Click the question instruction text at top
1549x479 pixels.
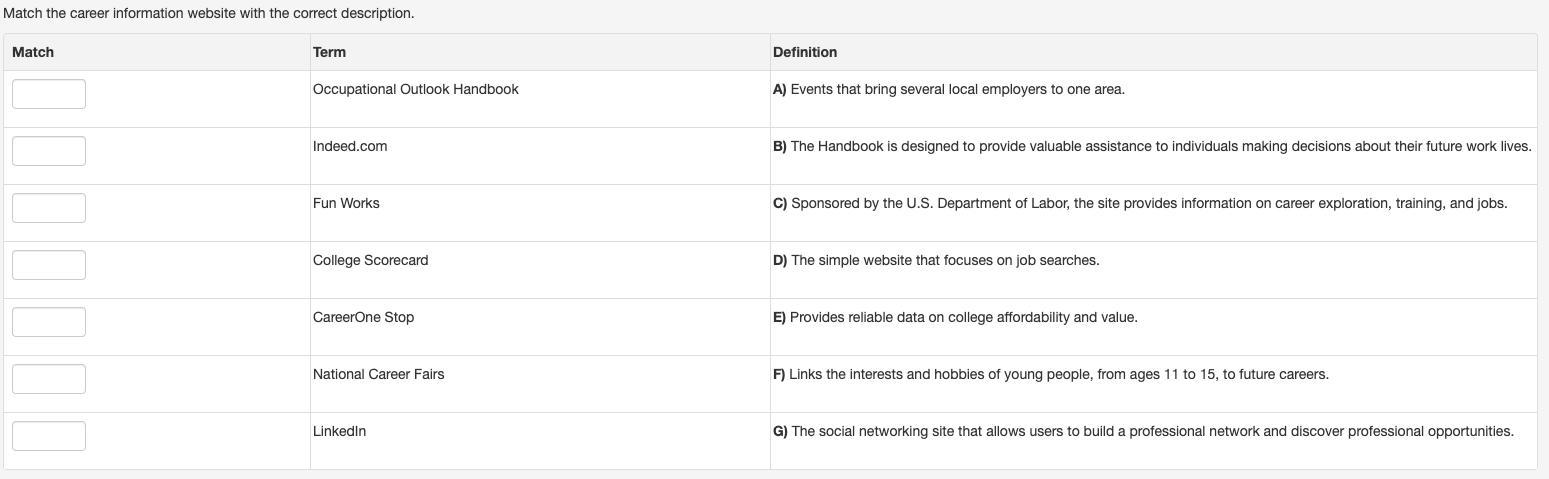(208, 13)
